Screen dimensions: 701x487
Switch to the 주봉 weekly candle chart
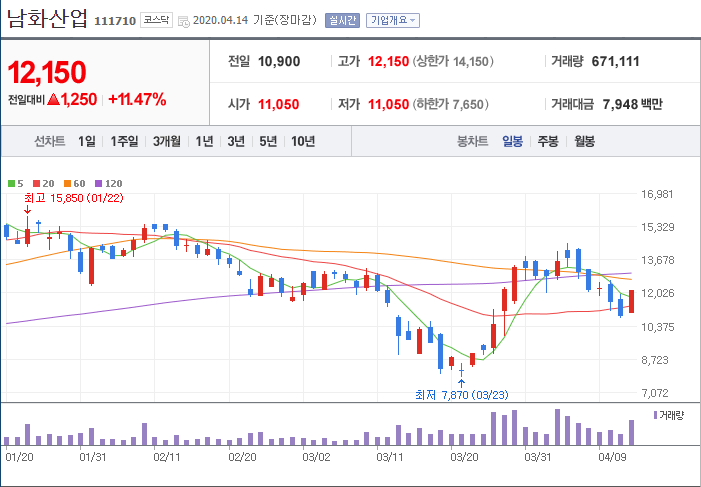(548, 142)
